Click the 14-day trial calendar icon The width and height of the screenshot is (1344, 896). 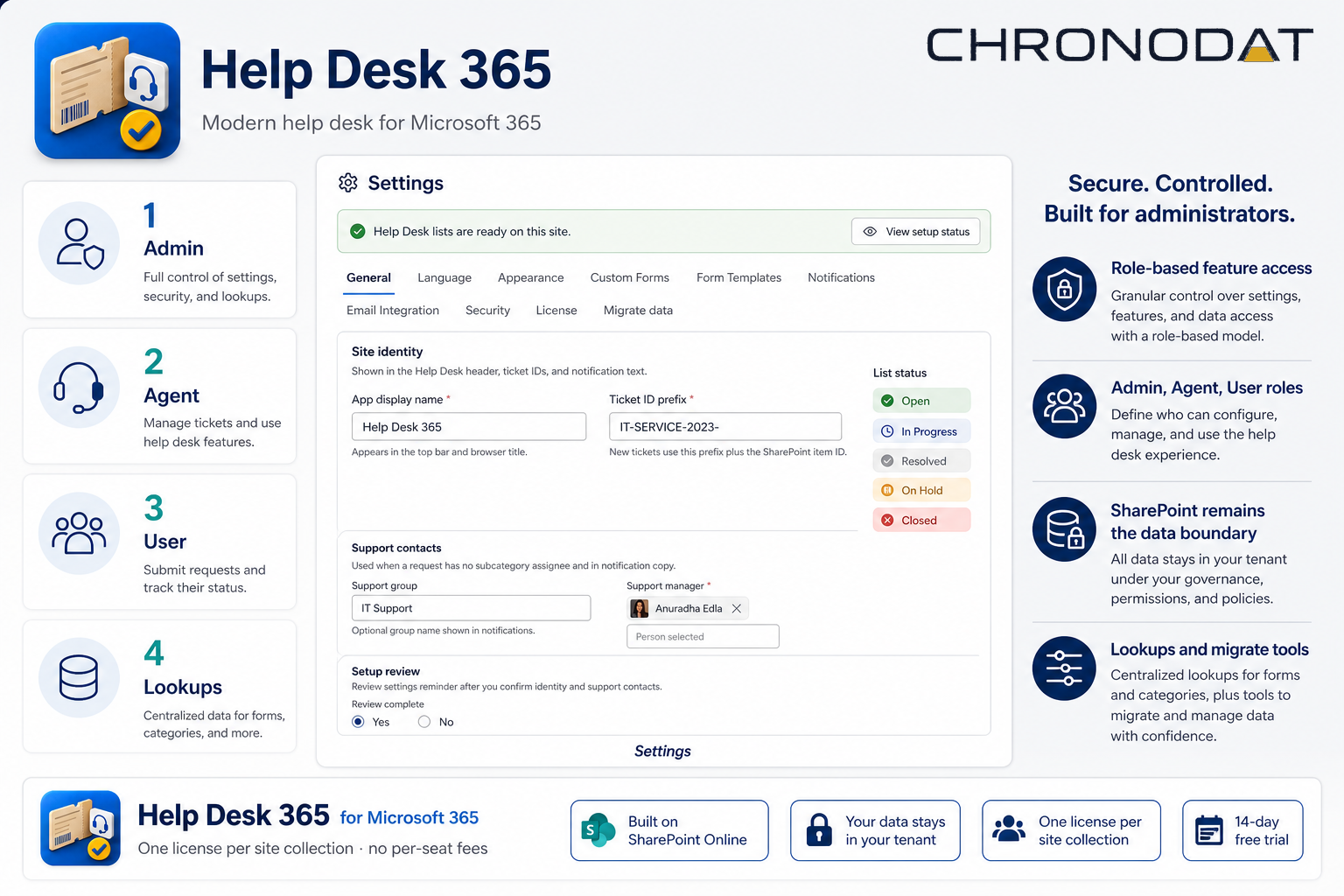pos(1209,830)
